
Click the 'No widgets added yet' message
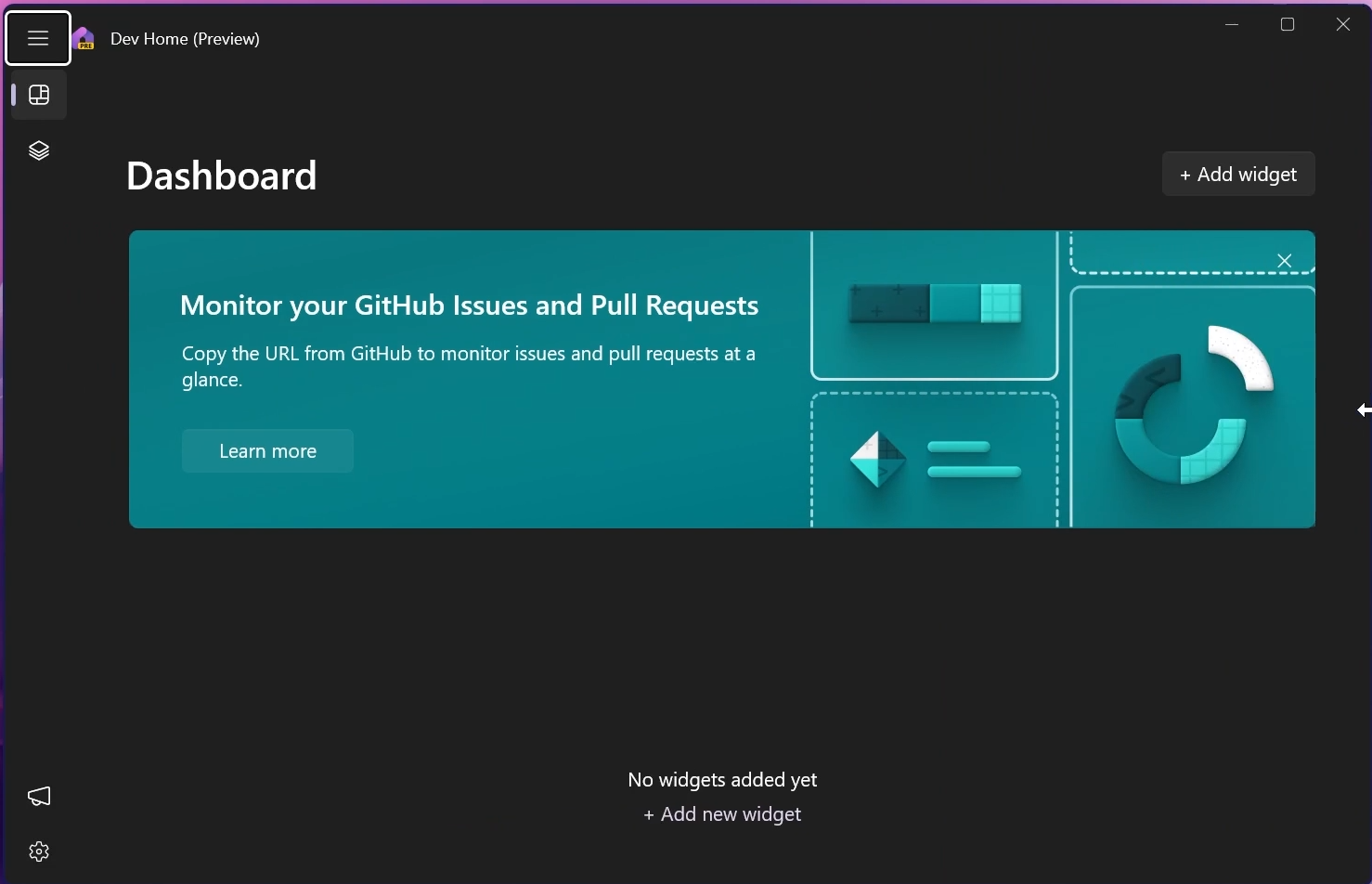point(722,780)
